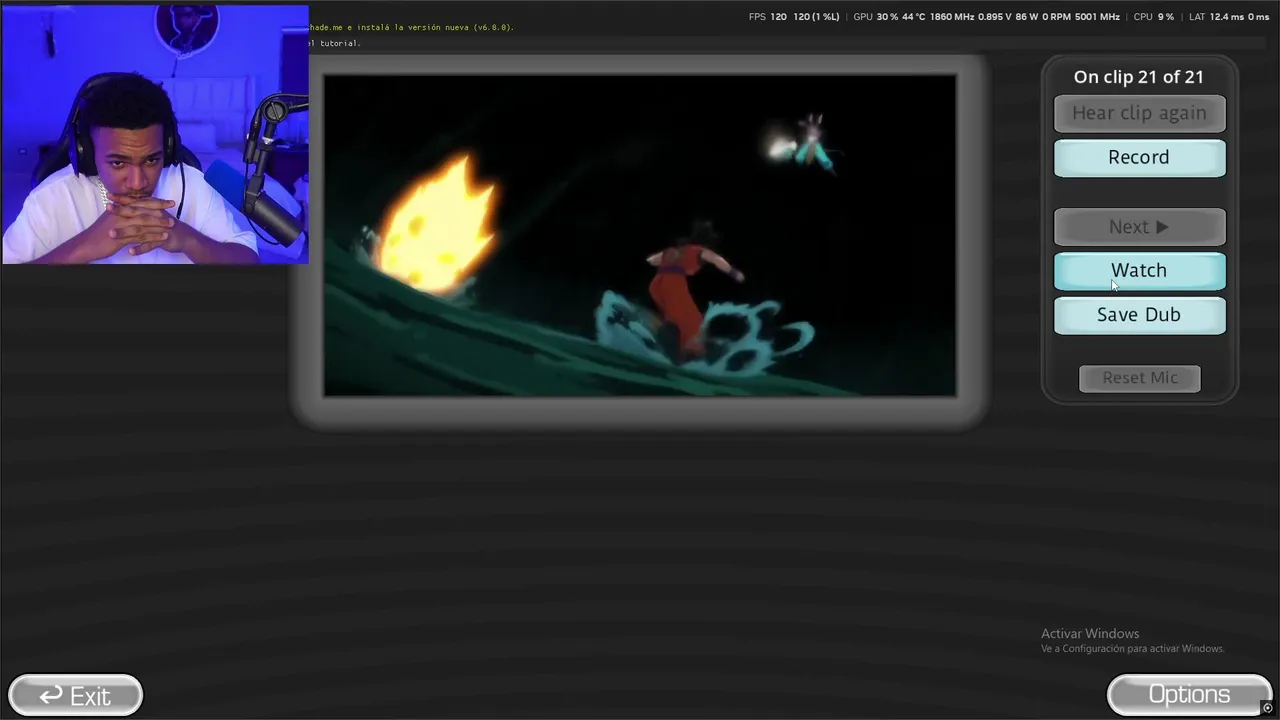1280x720 pixels.
Task: Click the Record button
Action: coord(1139,158)
